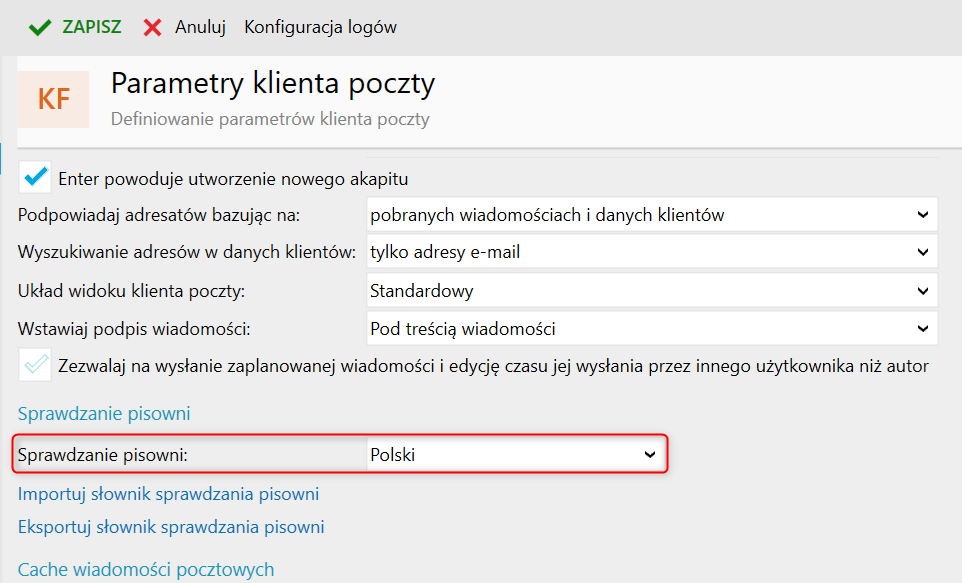Click Eksportuj słownik sprawdzania pisowni link
The width and height of the screenshot is (962, 583).
pyautogui.click(x=171, y=527)
